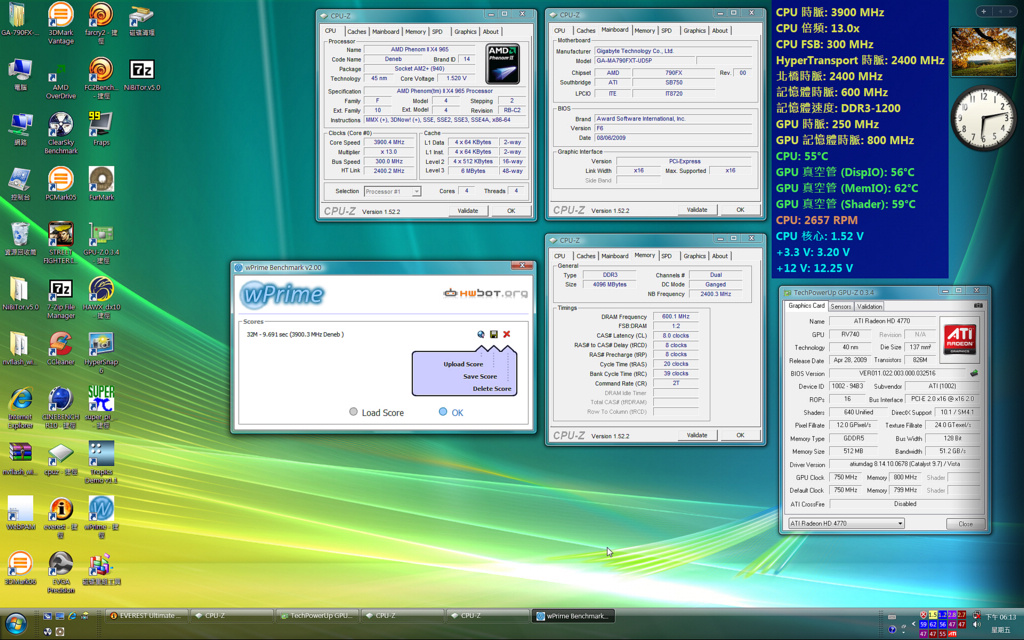Open the Street Fighter desktop shortcut
The width and height of the screenshot is (1024, 640).
(61, 243)
